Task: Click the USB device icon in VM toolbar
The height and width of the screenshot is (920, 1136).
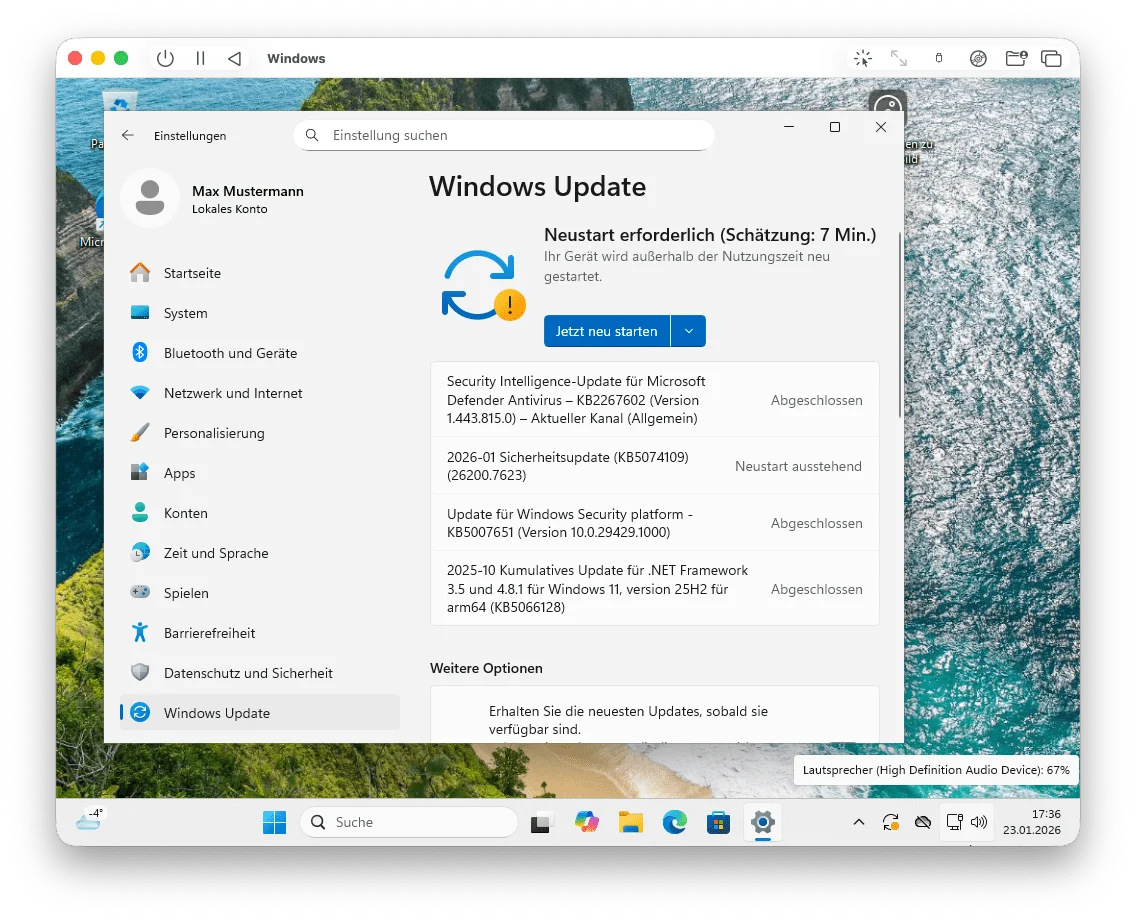Action: [x=939, y=58]
